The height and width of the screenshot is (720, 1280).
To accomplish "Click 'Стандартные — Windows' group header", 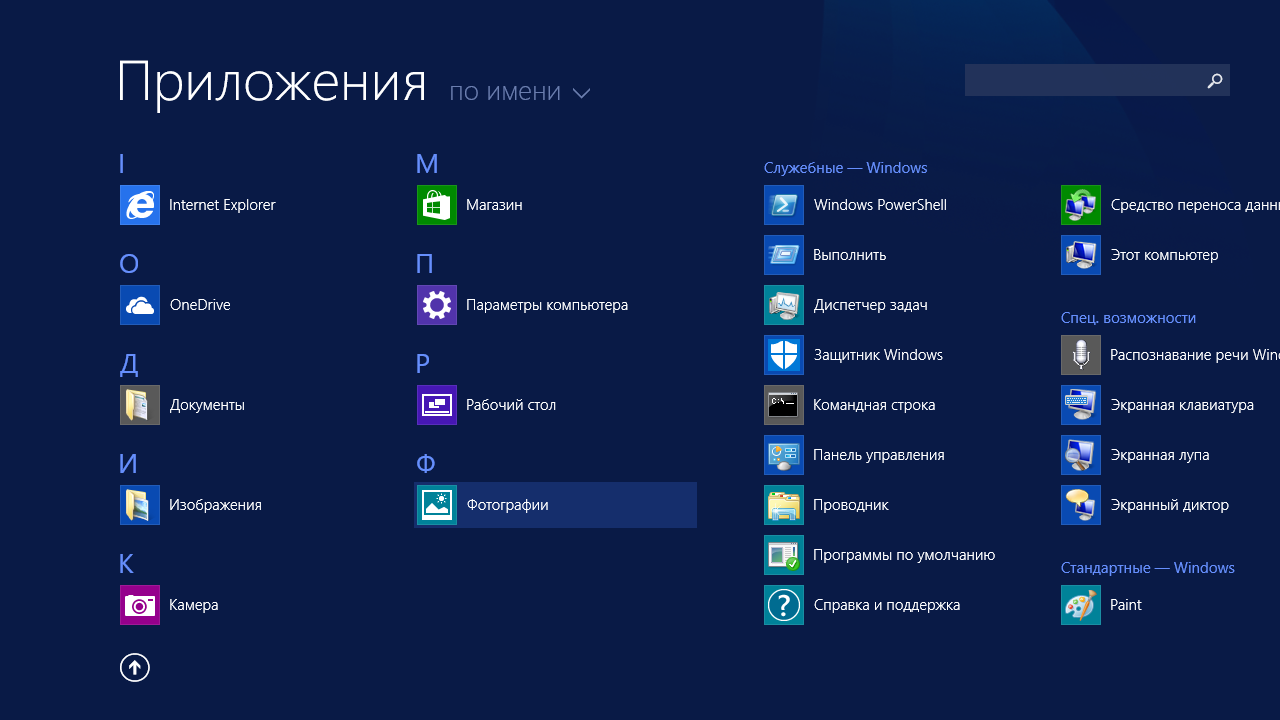I will coord(1148,568).
